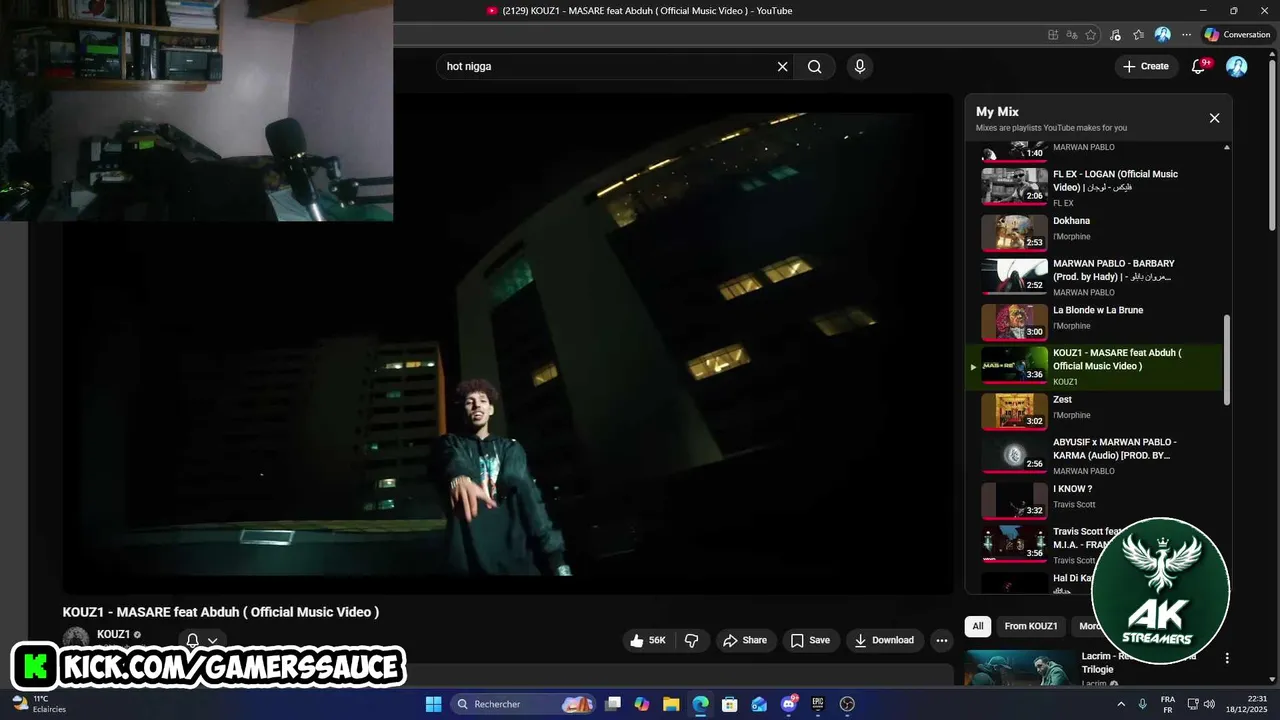
Task: Open Lacrim recommended video thumbnail
Action: tap(1019, 668)
